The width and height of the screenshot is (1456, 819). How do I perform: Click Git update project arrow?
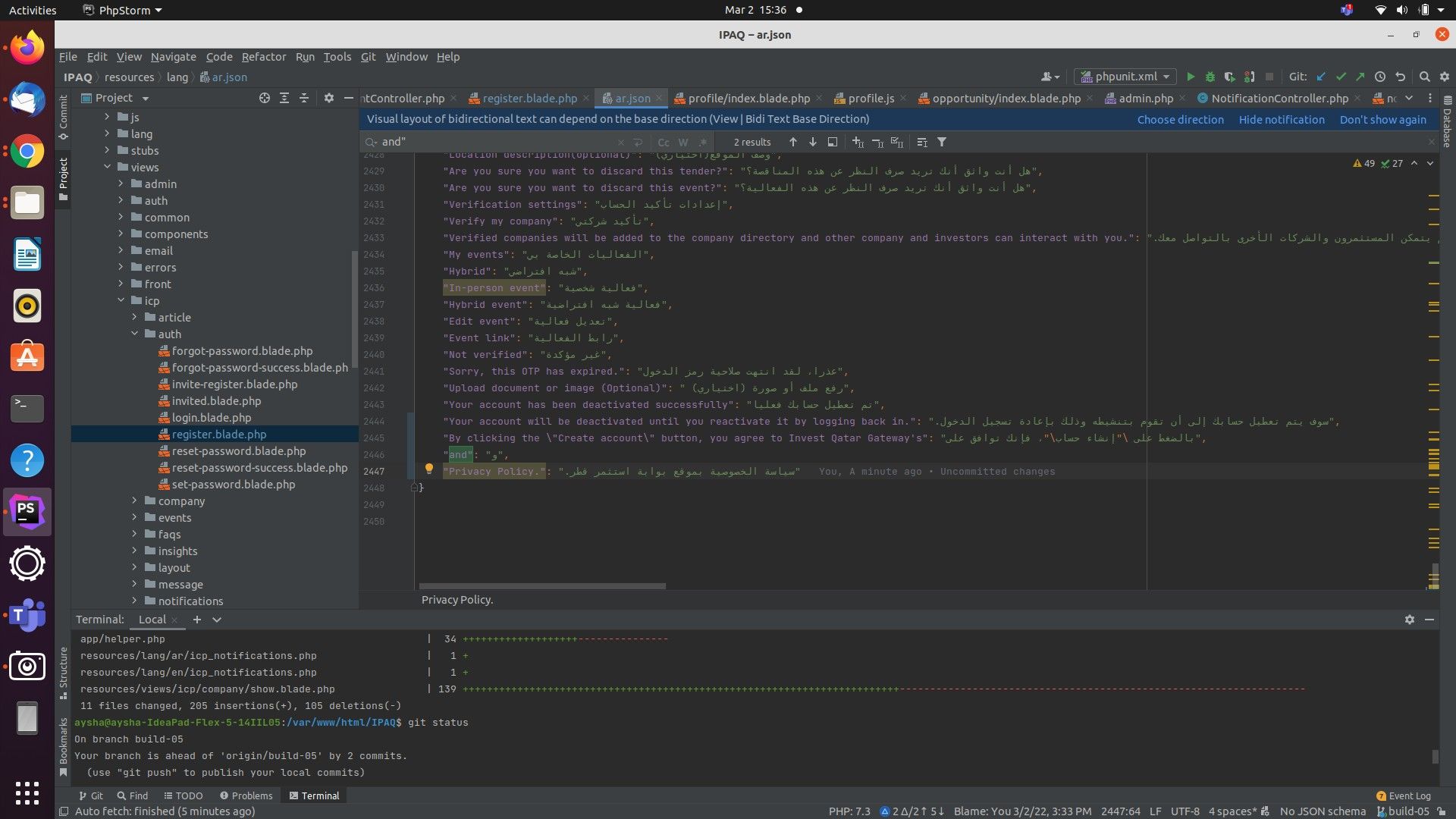[1321, 77]
